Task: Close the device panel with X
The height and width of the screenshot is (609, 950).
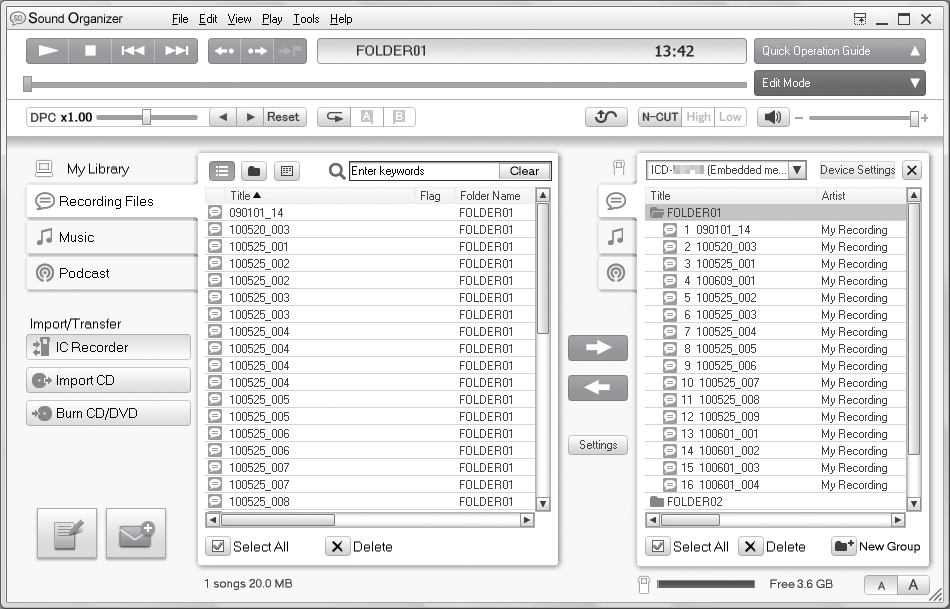Action: [912, 170]
